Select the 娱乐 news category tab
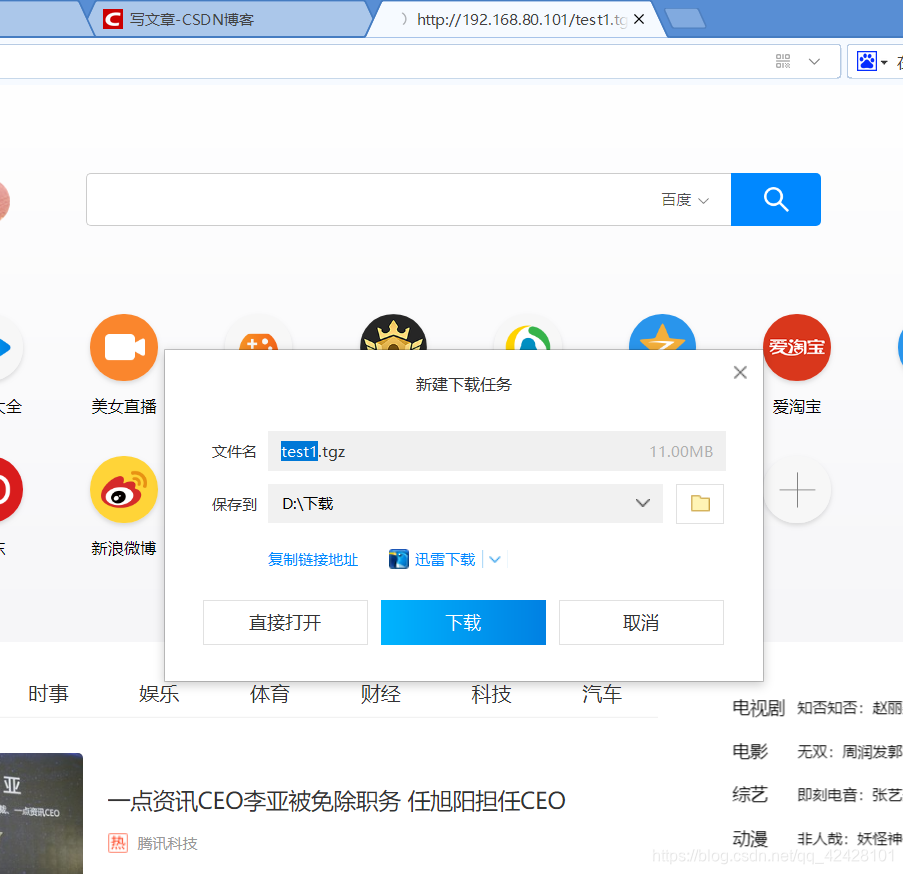The width and height of the screenshot is (903, 874). (x=159, y=694)
